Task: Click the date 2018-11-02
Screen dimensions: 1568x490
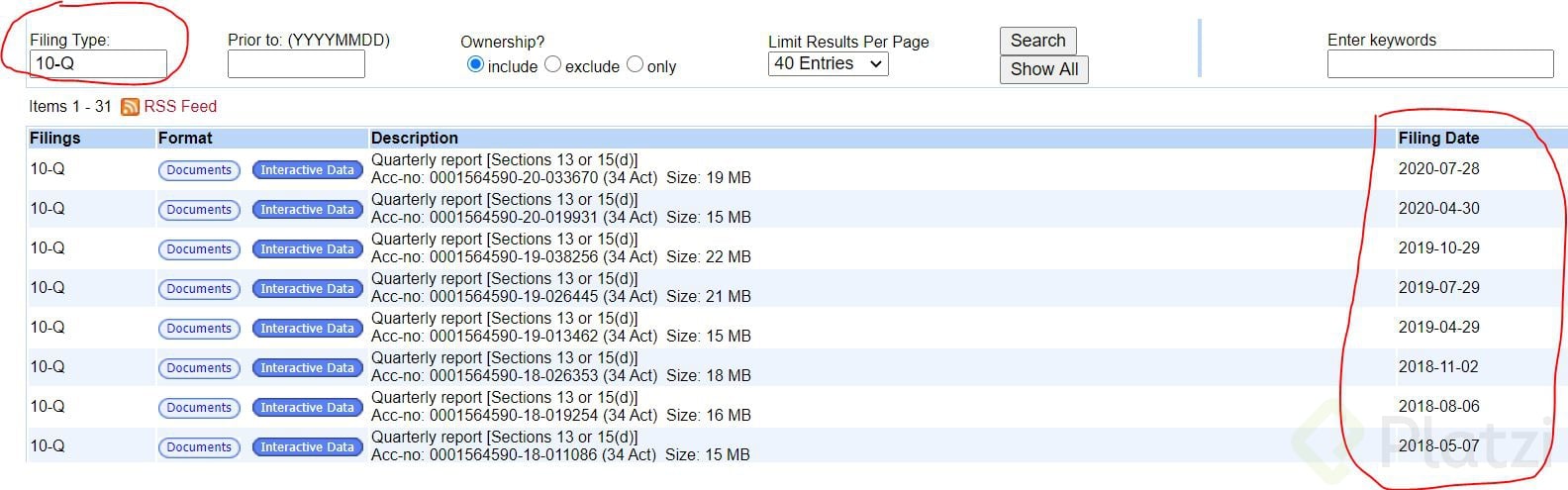Action: [x=1438, y=367]
